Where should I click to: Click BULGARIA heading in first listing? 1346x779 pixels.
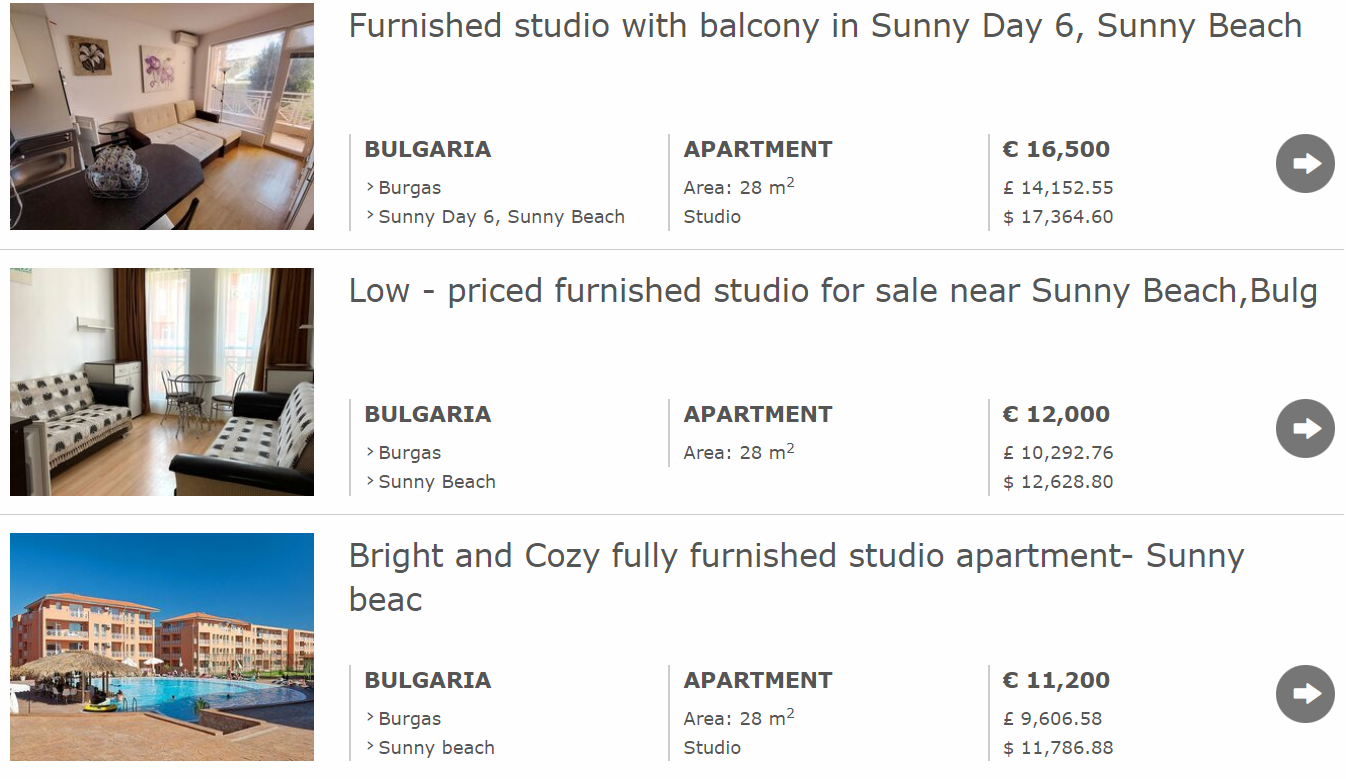click(x=427, y=150)
